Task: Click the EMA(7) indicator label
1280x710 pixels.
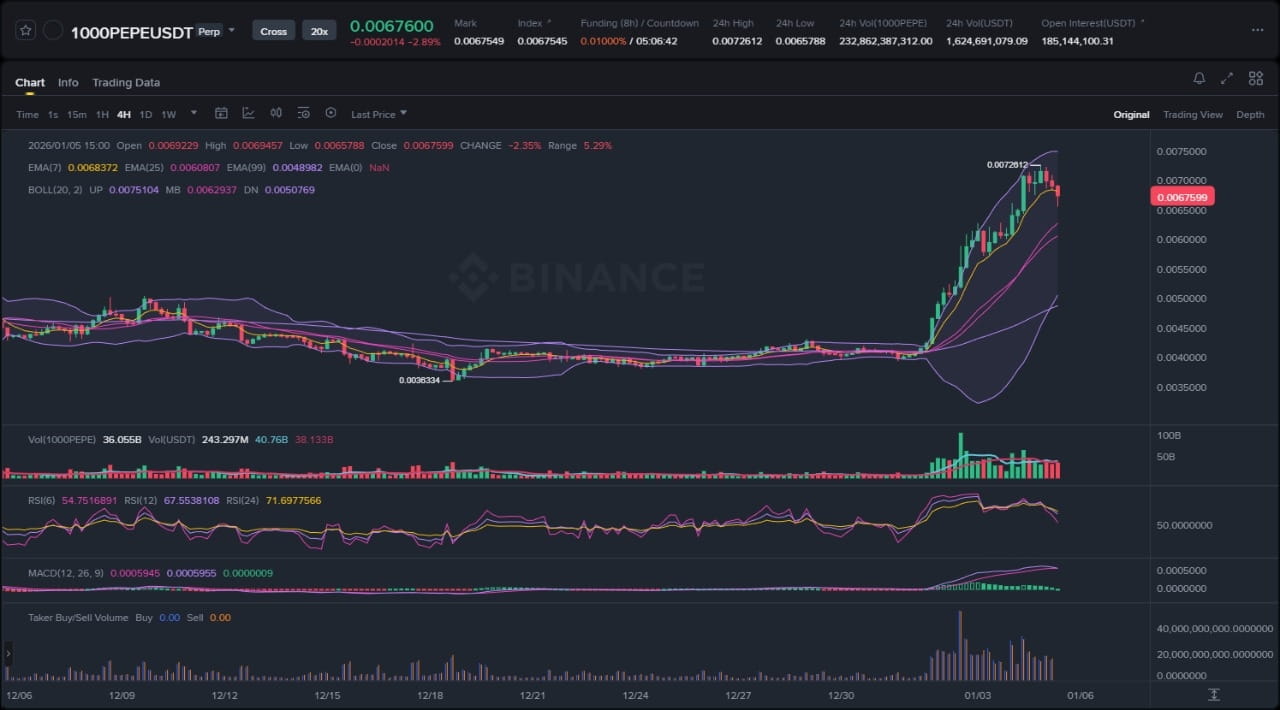Action: (44, 167)
